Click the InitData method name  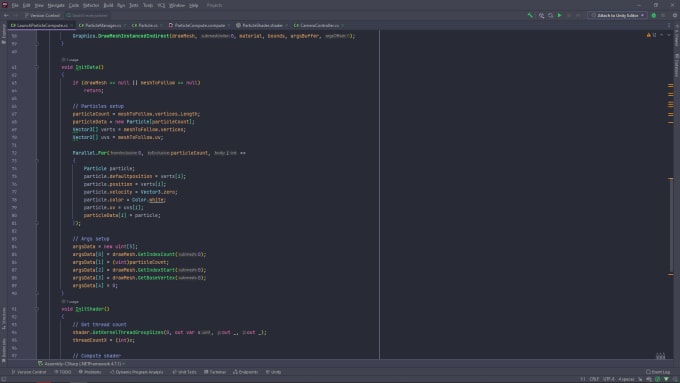point(87,67)
